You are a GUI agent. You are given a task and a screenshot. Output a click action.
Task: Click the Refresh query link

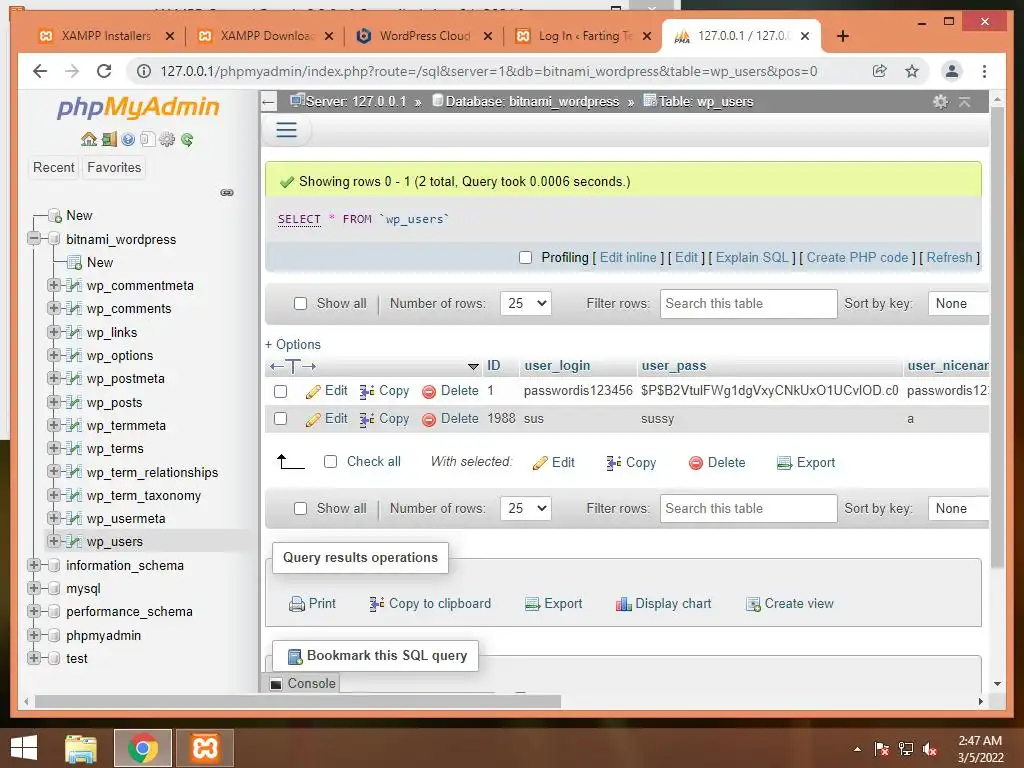click(x=950, y=257)
